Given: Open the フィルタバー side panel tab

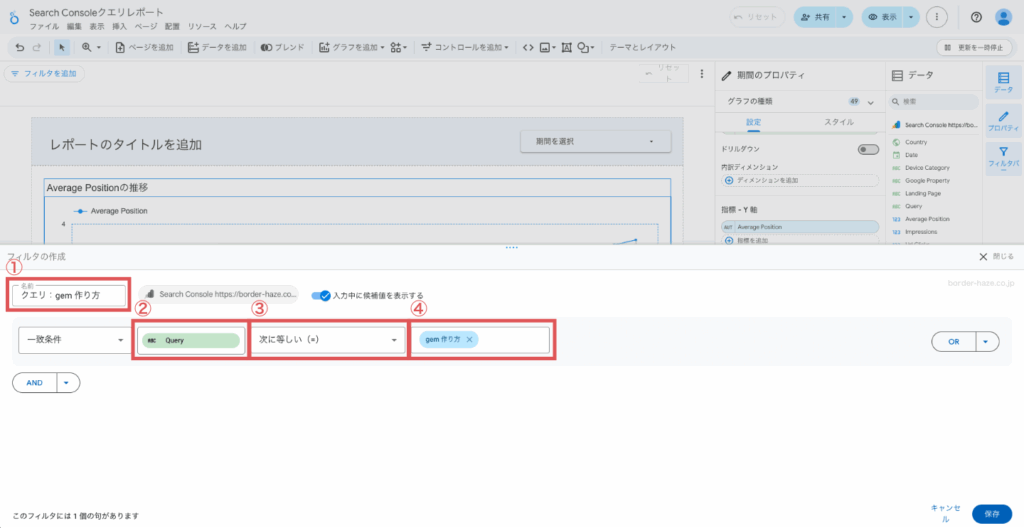Looking at the screenshot, I should [1003, 158].
